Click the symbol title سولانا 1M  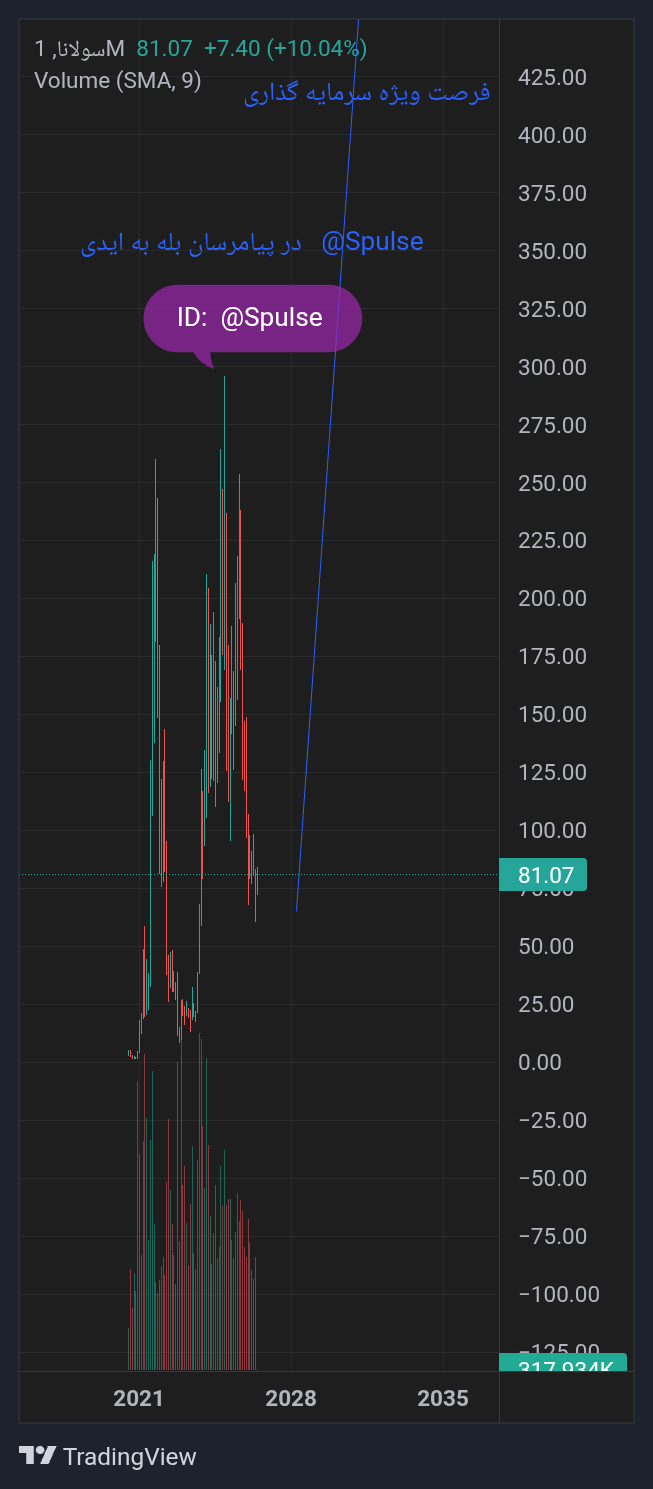[79, 48]
